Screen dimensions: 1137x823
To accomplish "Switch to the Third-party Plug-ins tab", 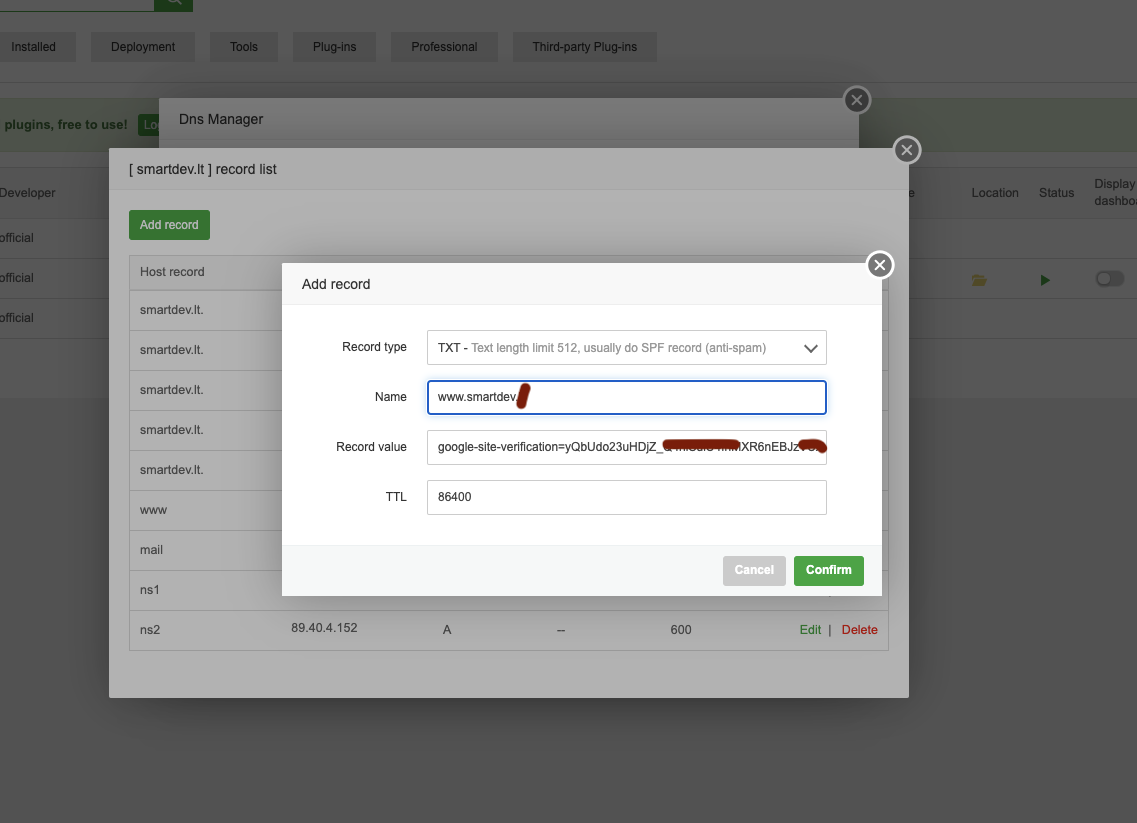I will coord(584,46).
